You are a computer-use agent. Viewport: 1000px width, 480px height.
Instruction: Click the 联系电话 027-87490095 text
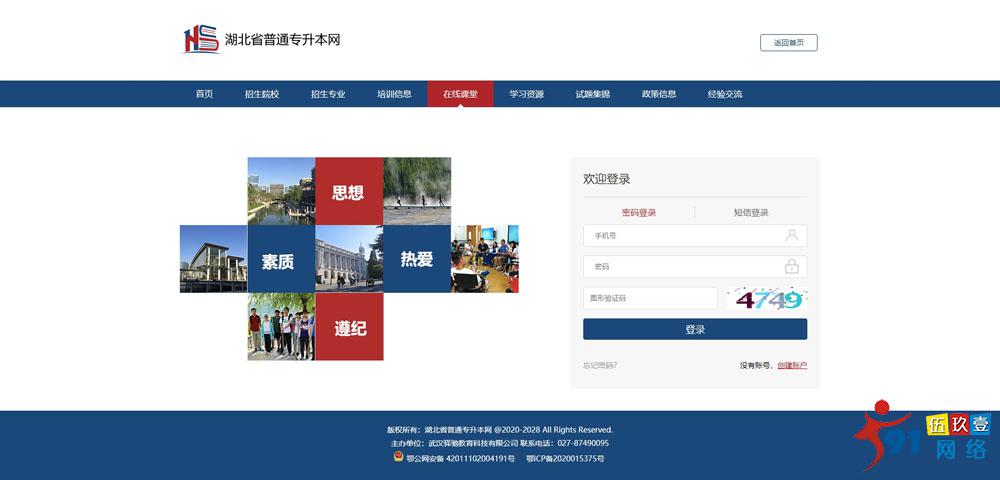click(x=564, y=443)
